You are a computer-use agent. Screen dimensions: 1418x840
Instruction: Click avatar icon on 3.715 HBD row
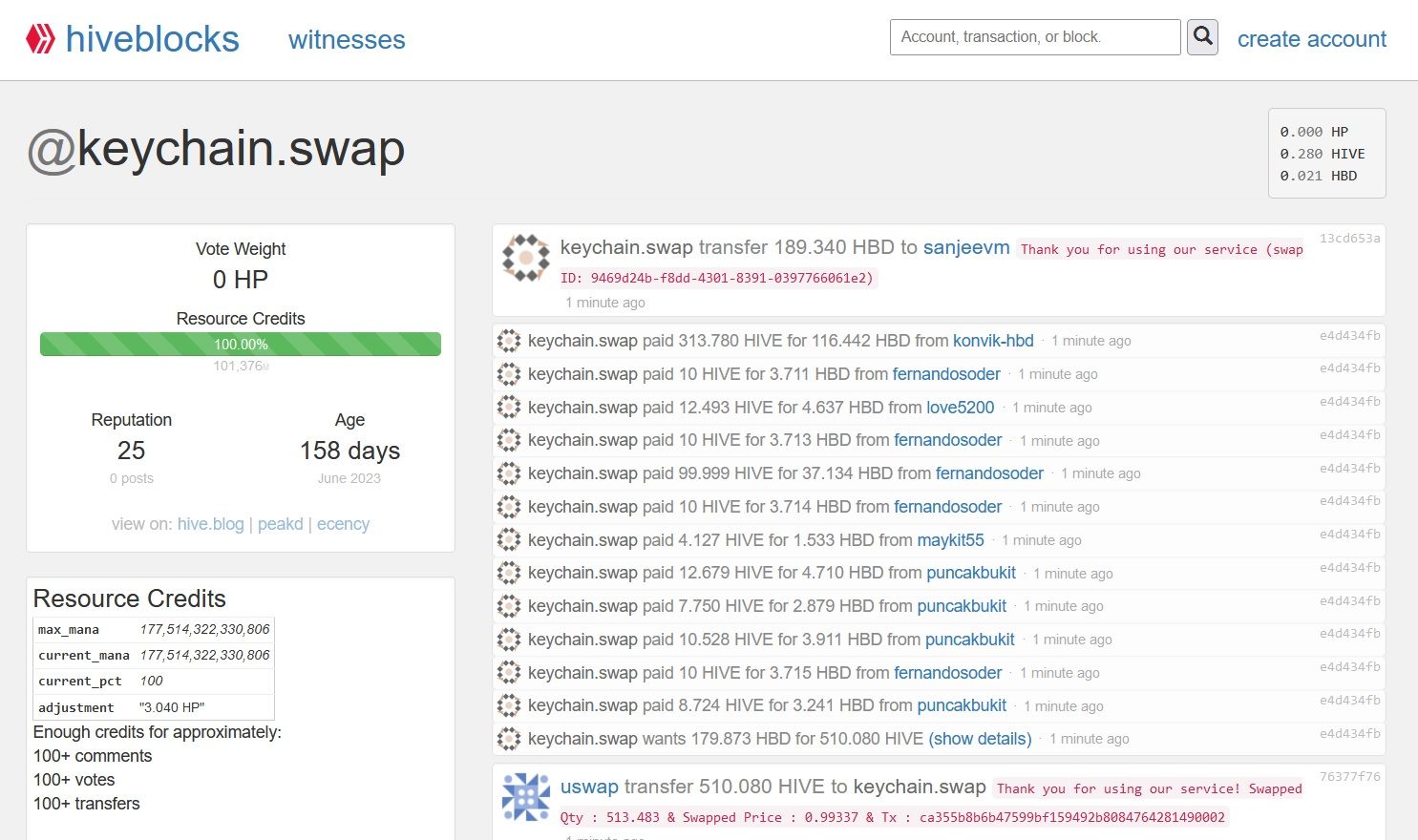point(509,673)
